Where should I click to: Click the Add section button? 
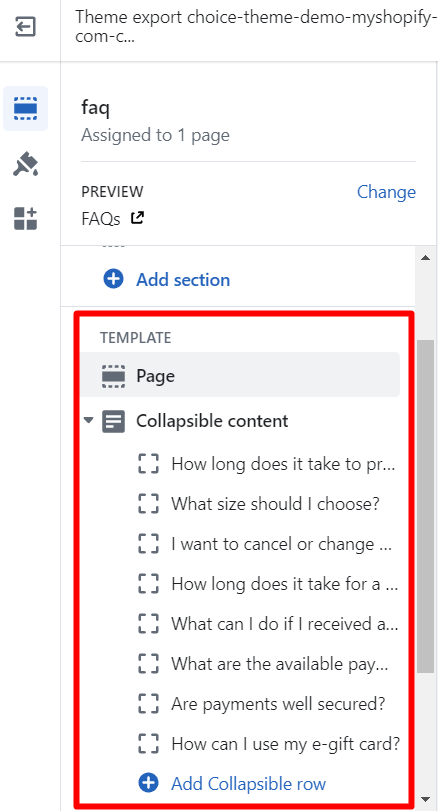pos(167,280)
